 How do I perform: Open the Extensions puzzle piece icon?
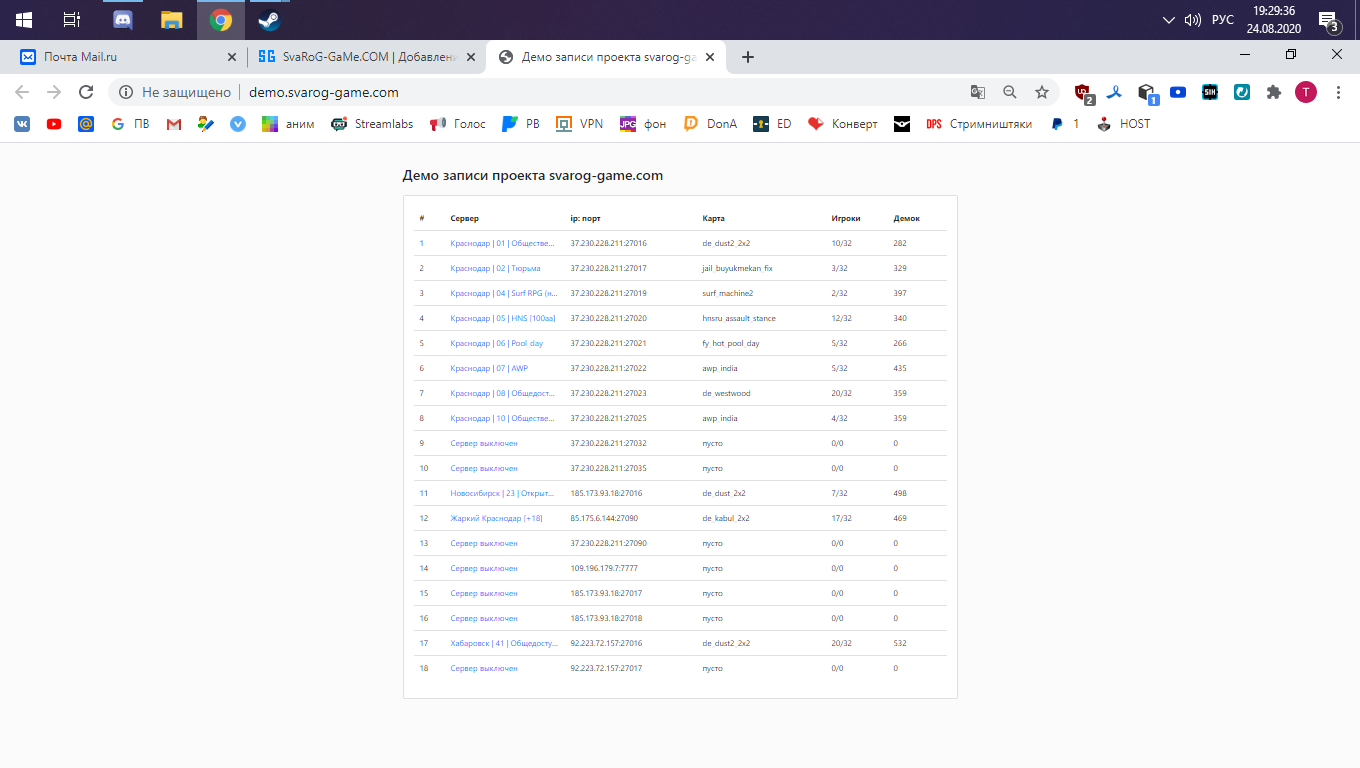[x=1273, y=92]
